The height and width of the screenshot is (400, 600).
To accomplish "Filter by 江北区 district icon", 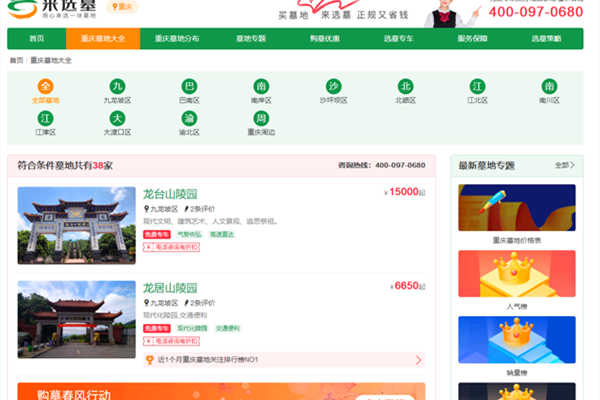I will (x=477, y=86).
